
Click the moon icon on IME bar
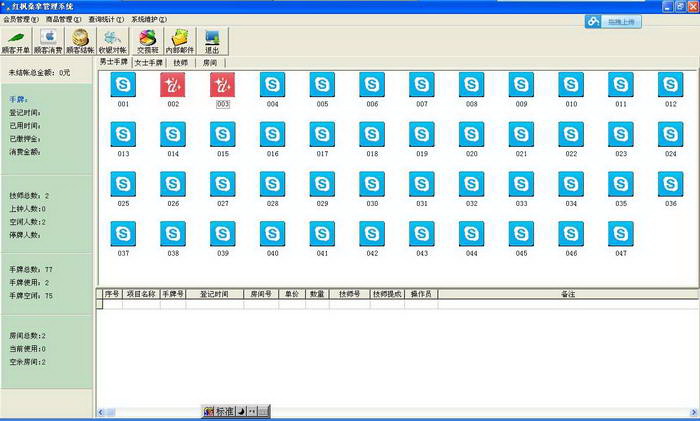click(241, 411)
